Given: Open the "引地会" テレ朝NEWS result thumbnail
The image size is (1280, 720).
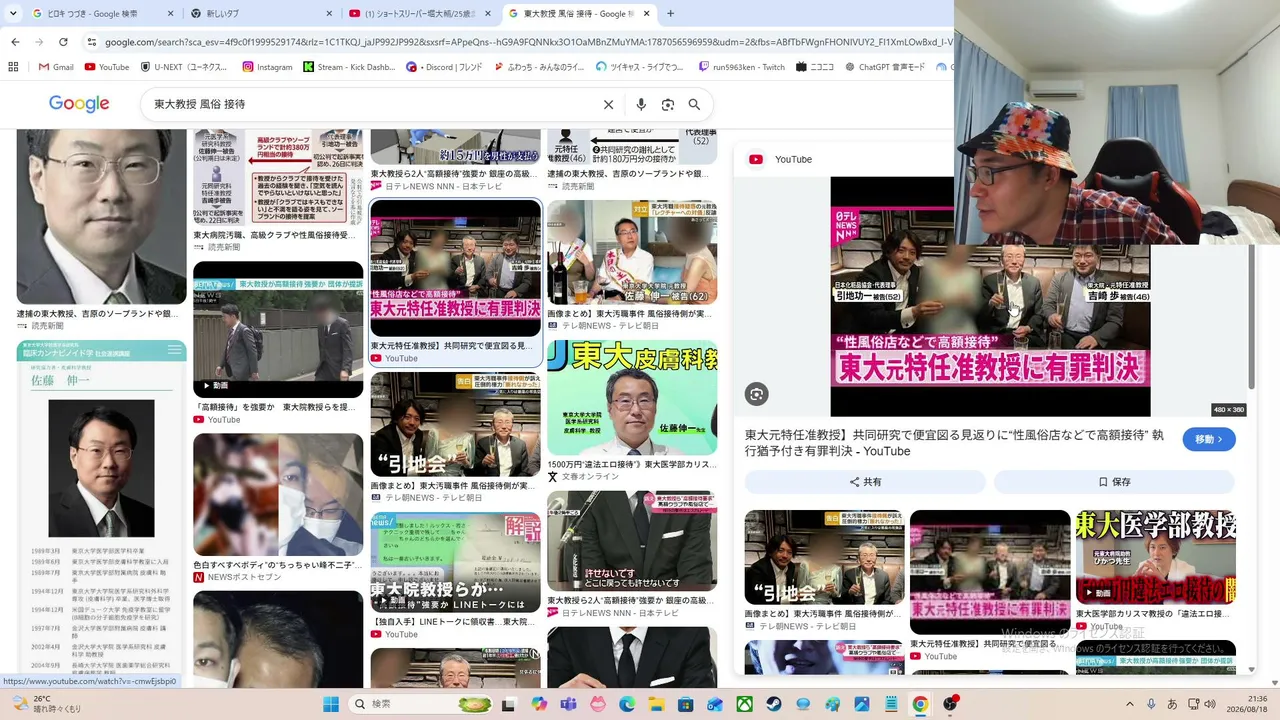Looking at the screenshot, I should (456, 425).
